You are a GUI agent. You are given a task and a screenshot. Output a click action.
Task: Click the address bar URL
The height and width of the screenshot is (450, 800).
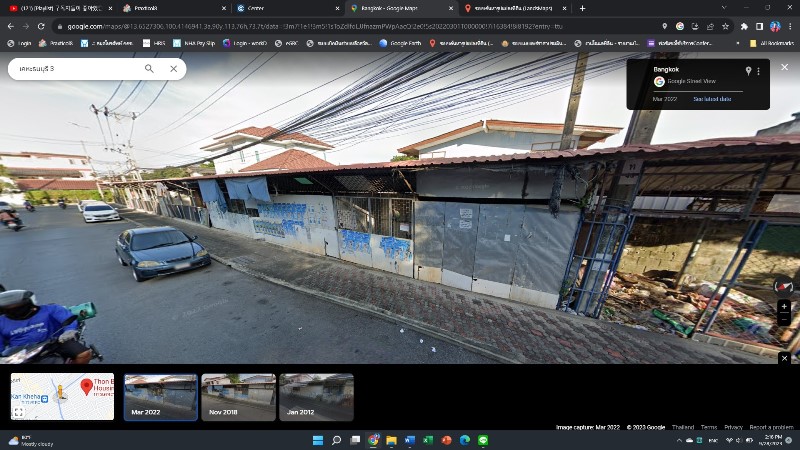click(315, 27)
